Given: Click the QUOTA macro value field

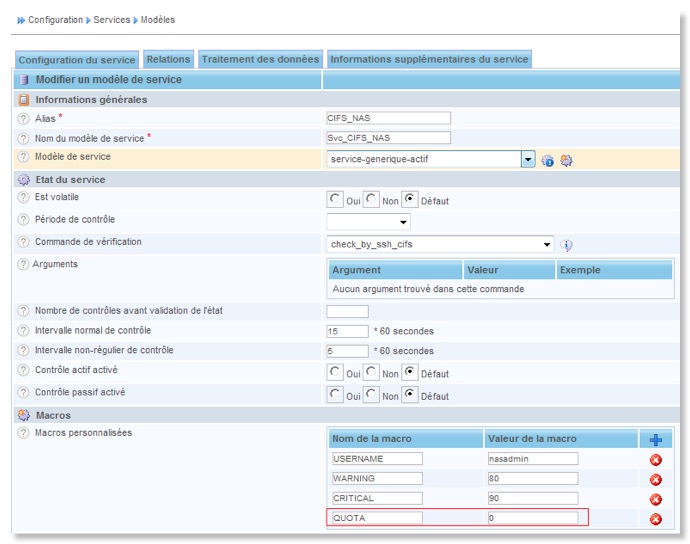Looking at the screenshot, I should point(532,518).
